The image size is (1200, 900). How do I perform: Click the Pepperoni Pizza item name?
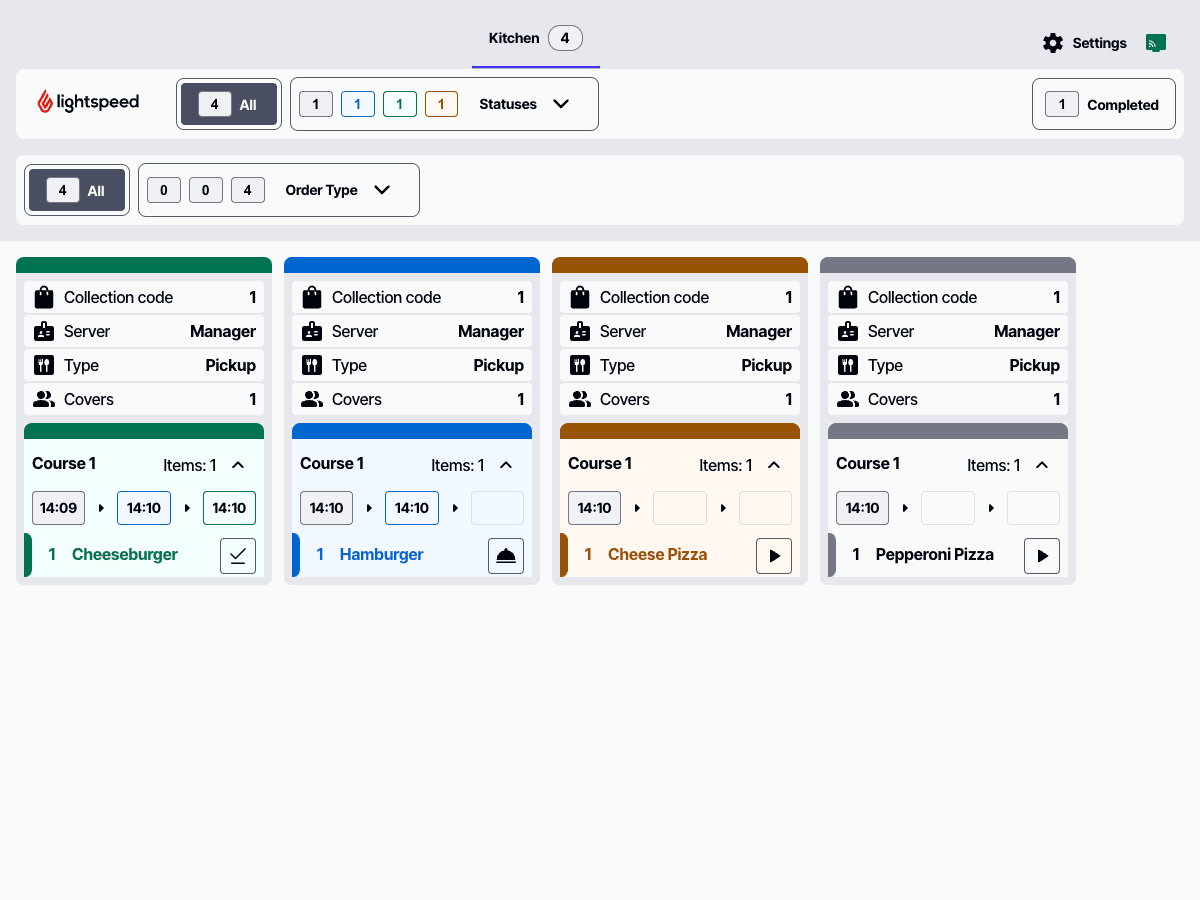pos(934,555)
